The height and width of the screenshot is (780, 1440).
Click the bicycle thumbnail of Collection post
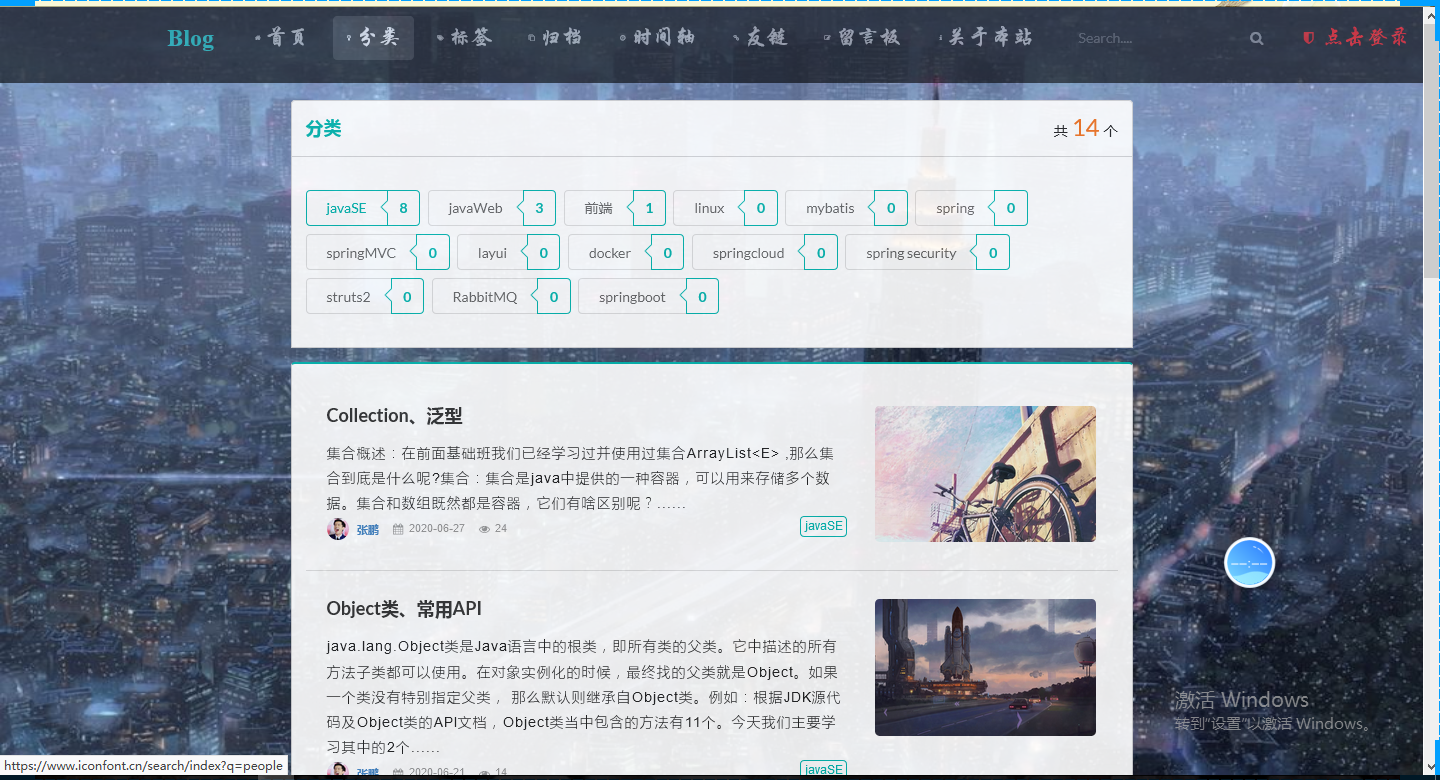pos(985,473)
